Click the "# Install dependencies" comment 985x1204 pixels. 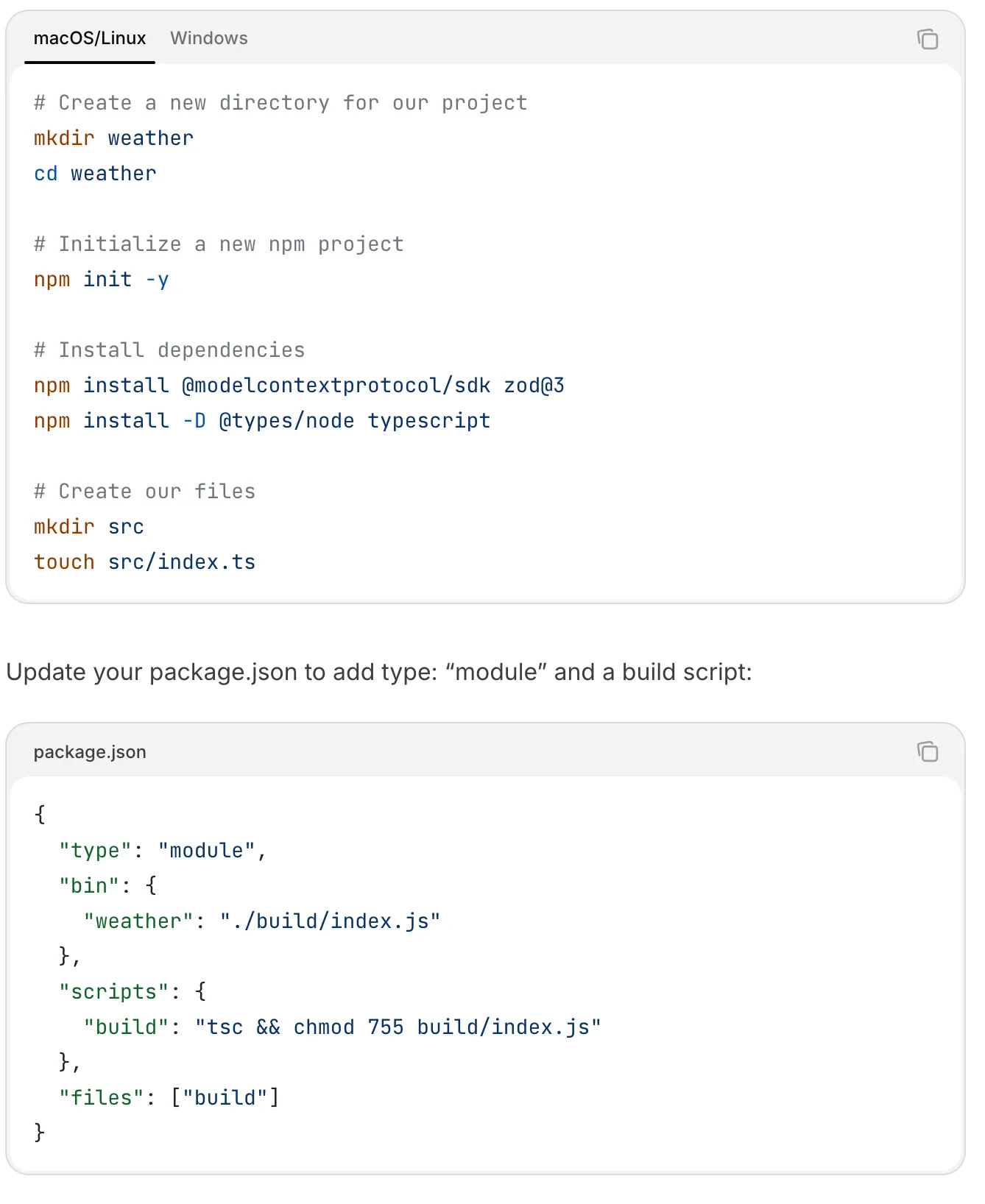pos(170,350)
